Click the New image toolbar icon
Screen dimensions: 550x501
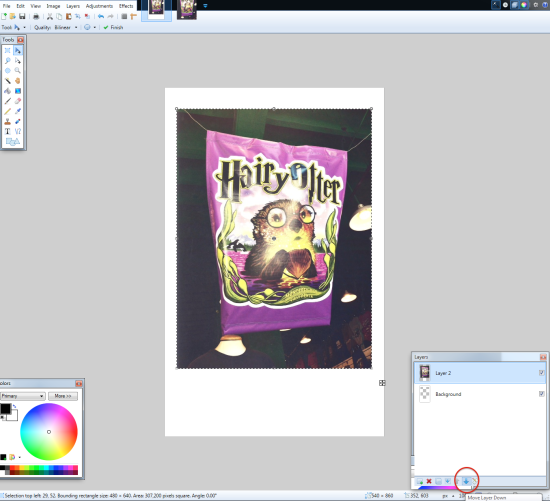coord(4,16)
